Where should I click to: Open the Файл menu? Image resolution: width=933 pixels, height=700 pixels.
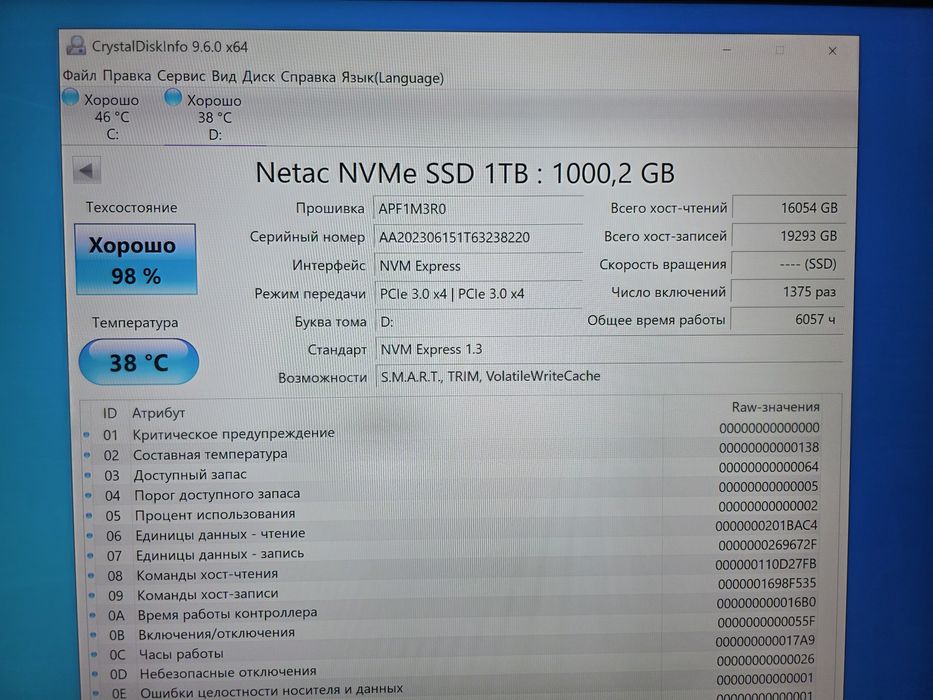pos(79,76)
